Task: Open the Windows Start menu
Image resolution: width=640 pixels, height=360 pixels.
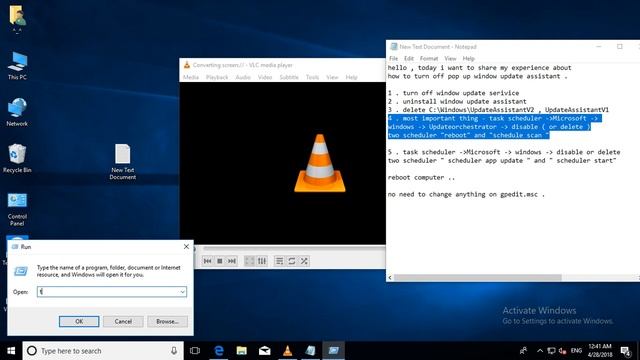Action: coord(11,351)
